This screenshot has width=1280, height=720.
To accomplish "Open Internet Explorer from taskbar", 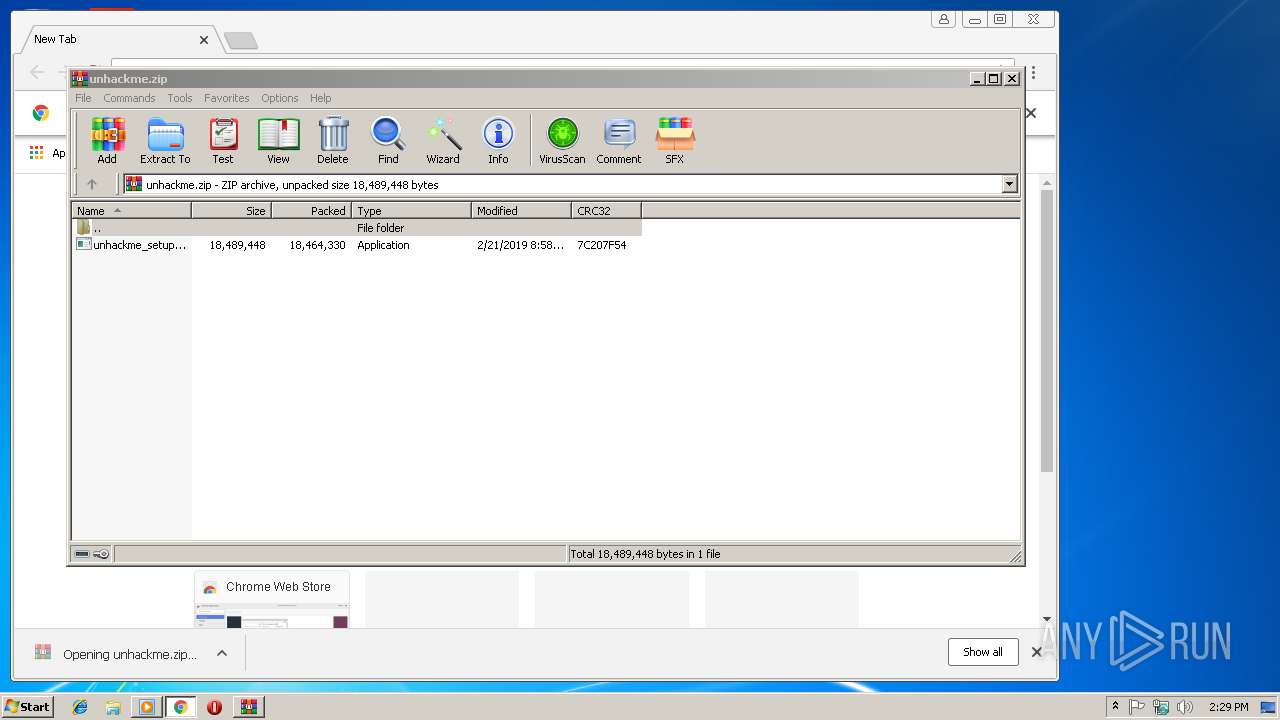I will [80, 707].
